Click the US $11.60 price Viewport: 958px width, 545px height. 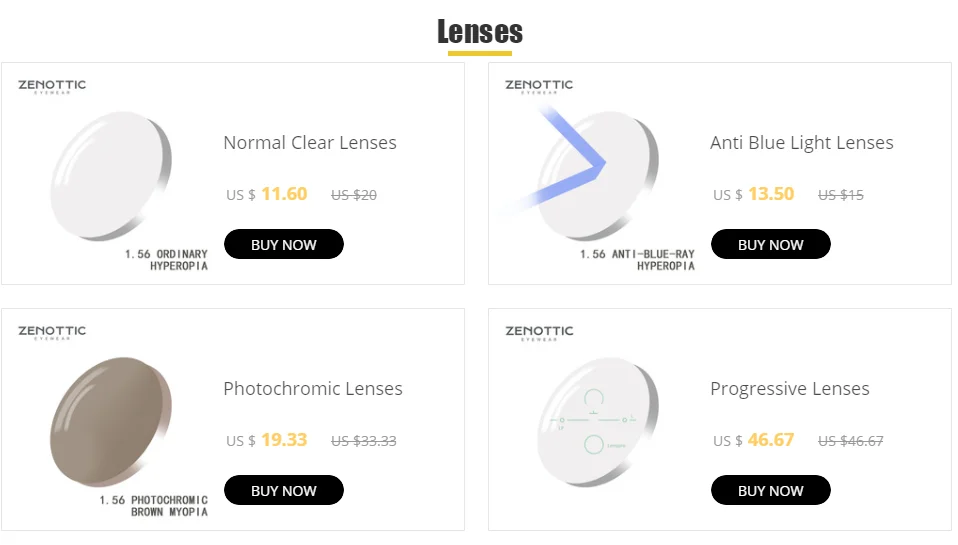(x=266, y=194)
